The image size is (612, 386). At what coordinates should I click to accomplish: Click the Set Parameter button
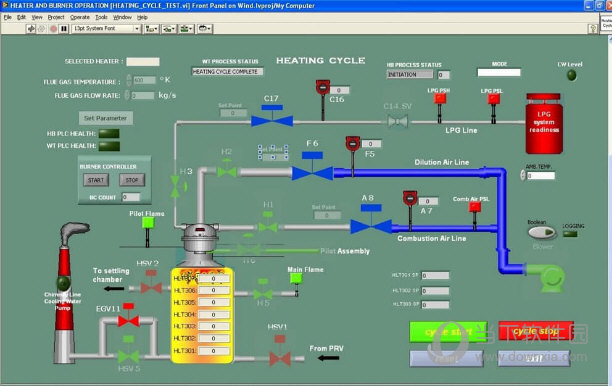[x=105, y=118]
